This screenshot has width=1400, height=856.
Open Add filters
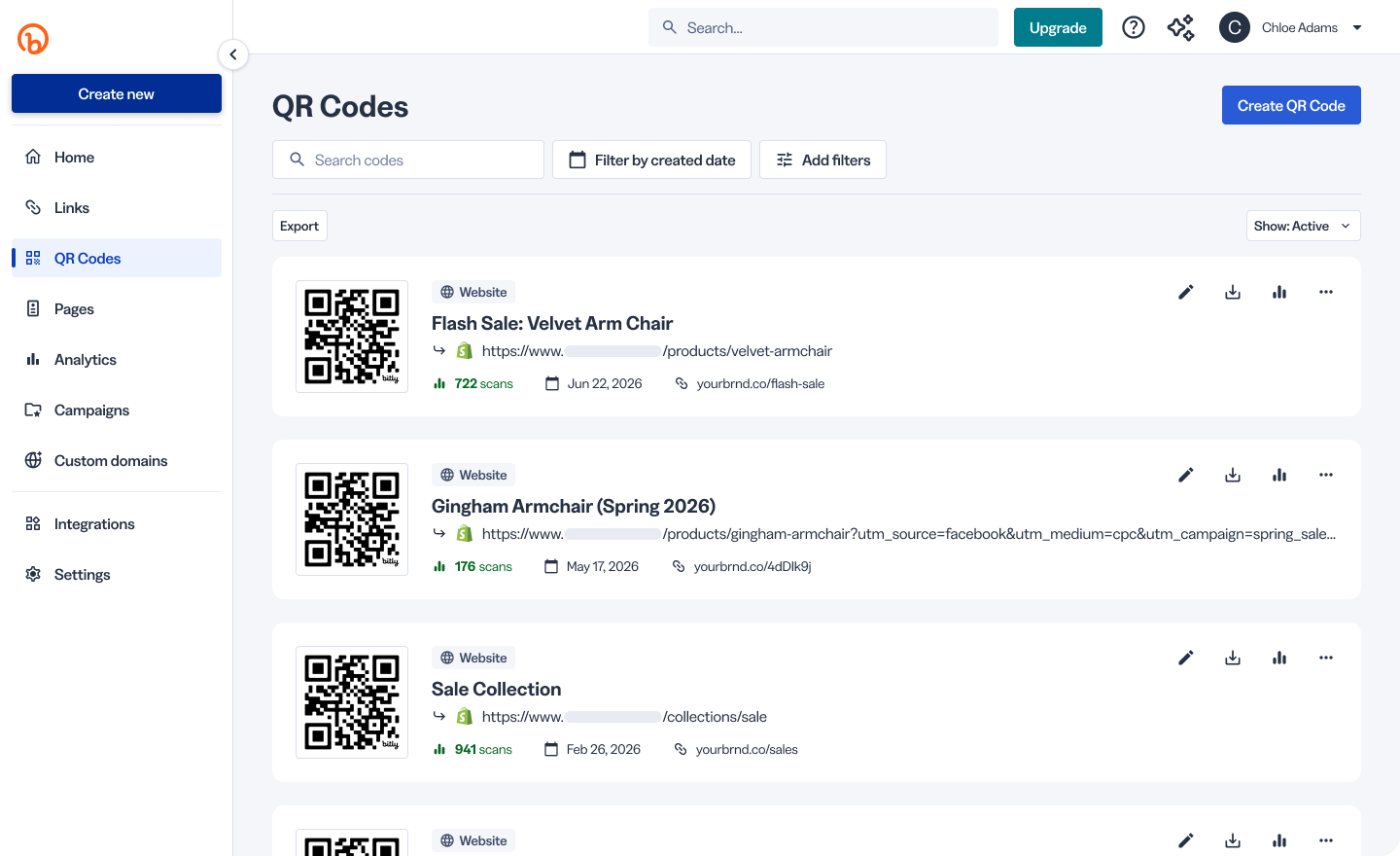tap(822, 160)
